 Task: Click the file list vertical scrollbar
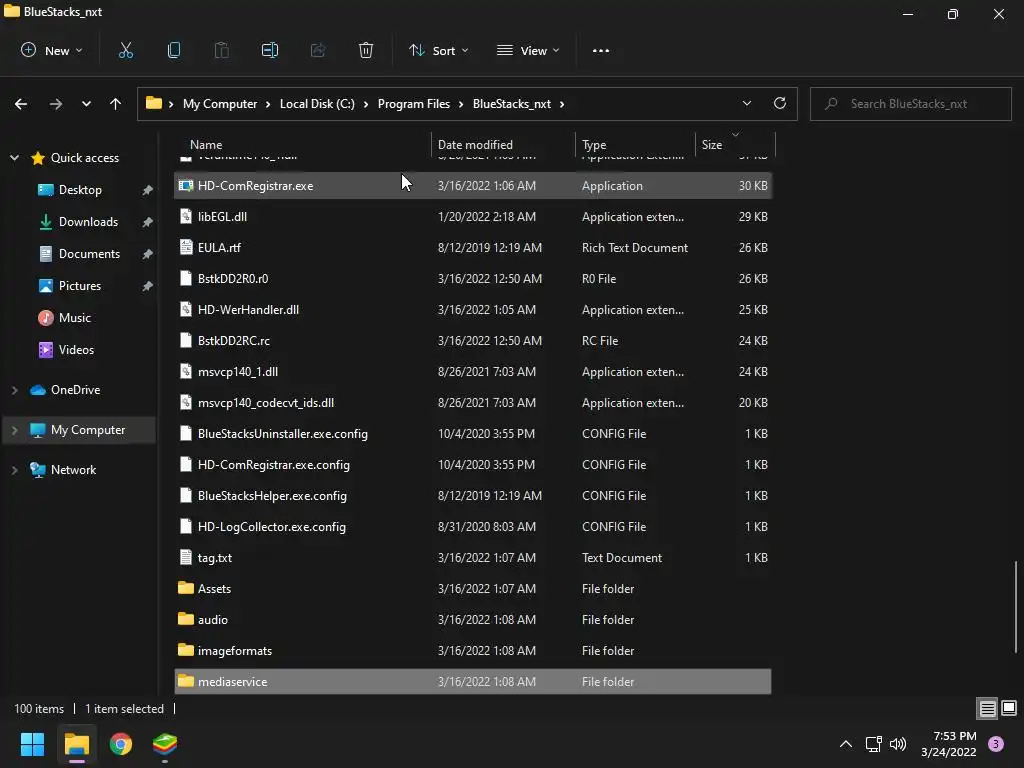pyautogui.click(x=1016, y=606)
